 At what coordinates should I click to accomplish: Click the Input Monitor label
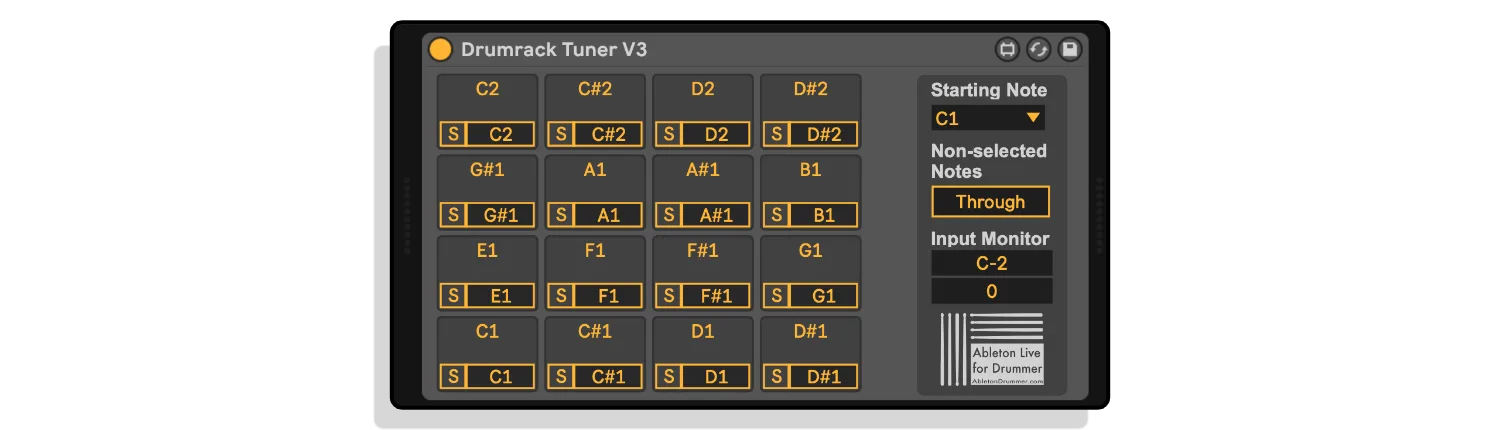(990, 239)
